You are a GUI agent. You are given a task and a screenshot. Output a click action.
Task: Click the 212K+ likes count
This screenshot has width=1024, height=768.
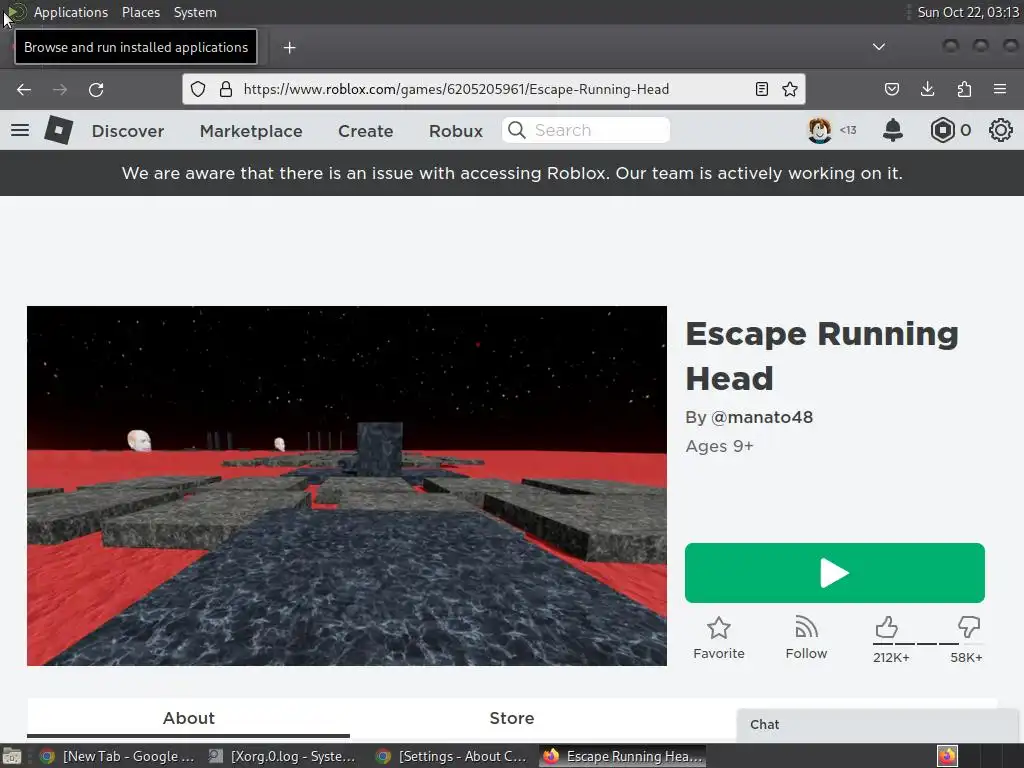(891, 658)
